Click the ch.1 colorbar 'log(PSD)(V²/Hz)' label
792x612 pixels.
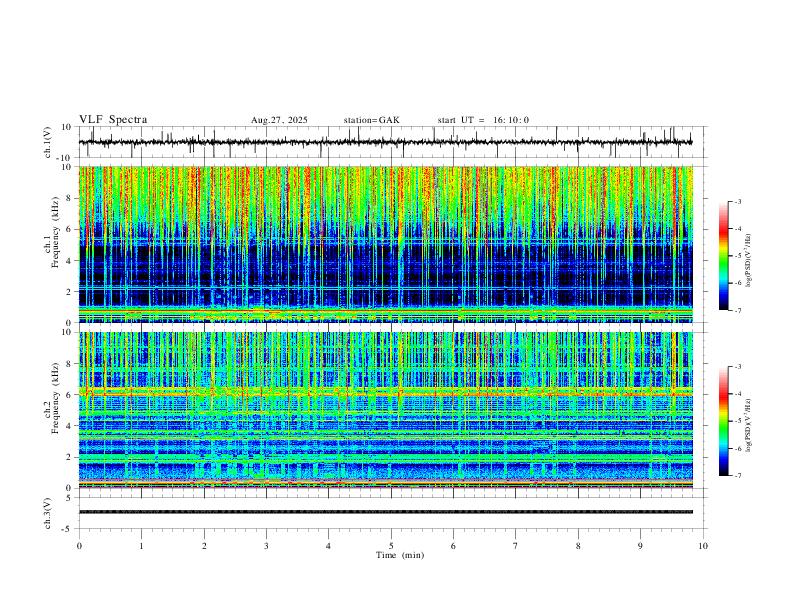click(x=749, y=261)
